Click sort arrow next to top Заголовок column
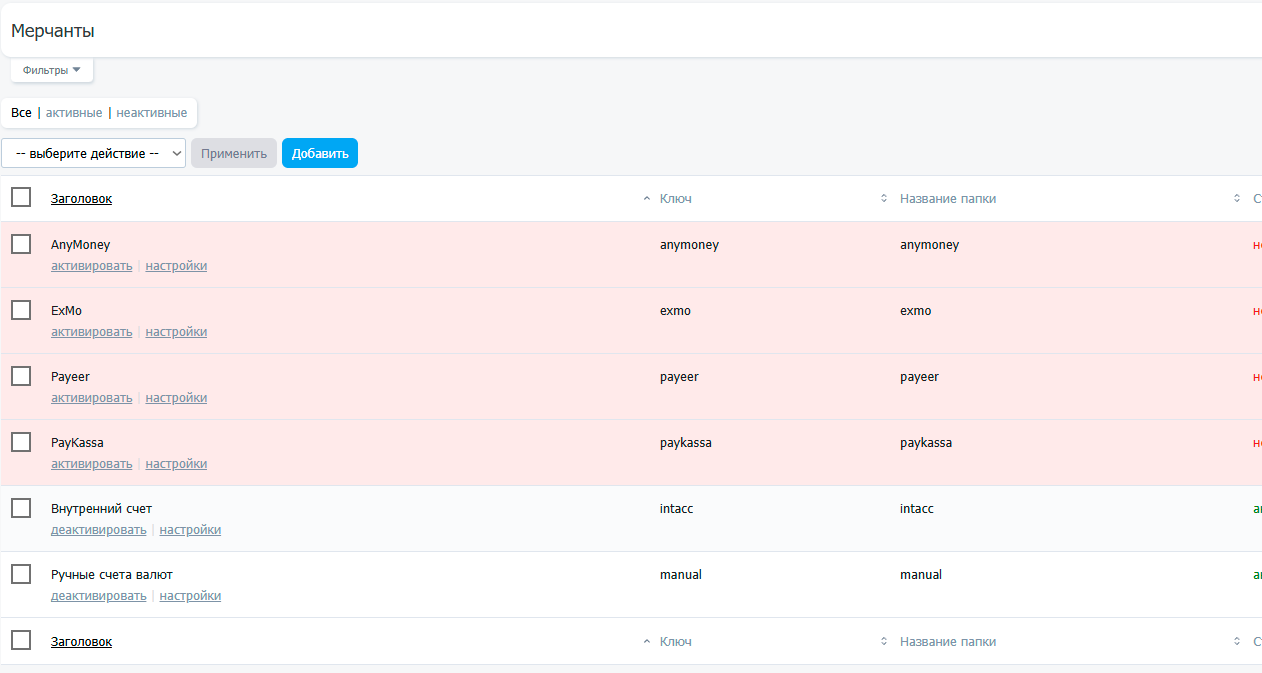1262x673 pixels. pos(646,199)
